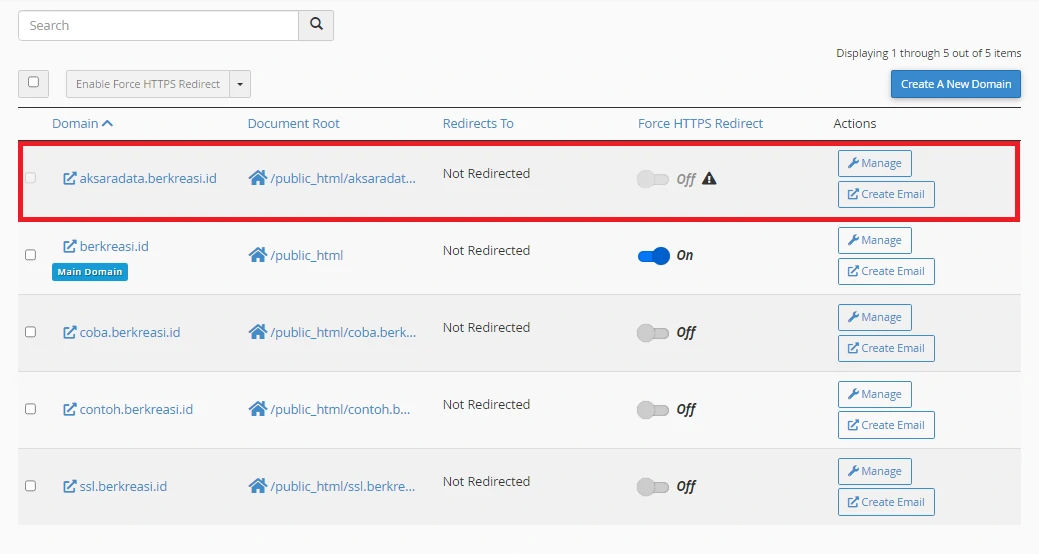Click the search magnifier icon button

(316, 25)
